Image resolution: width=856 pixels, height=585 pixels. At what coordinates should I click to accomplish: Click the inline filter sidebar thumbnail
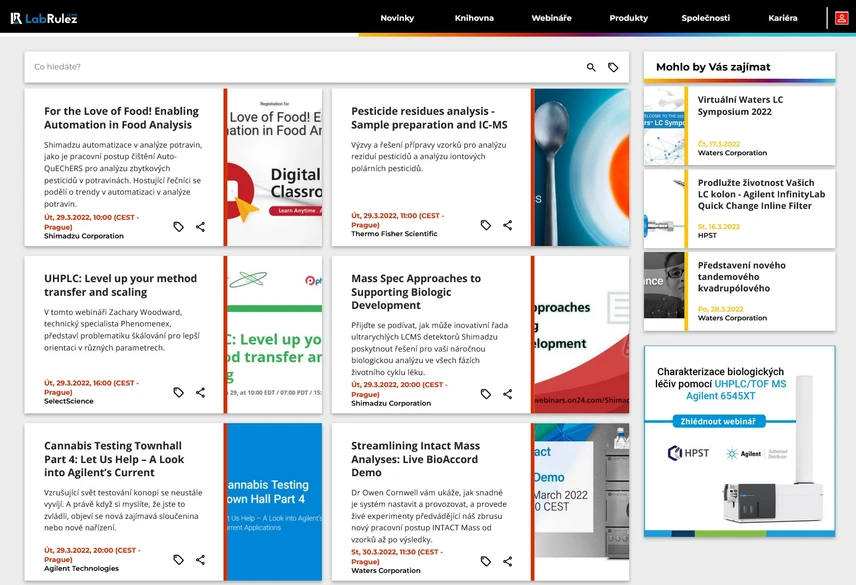coord(664,209)
